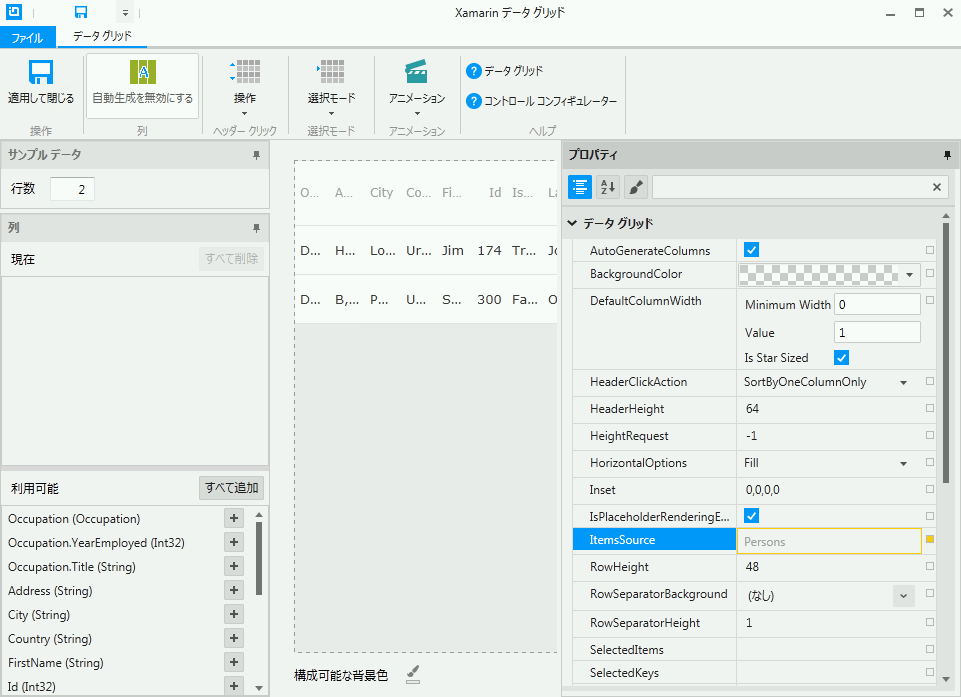This screenshot has height=697, width=961.
Task: Click the brush filter icon in properties
Action: tap(636, 187)
